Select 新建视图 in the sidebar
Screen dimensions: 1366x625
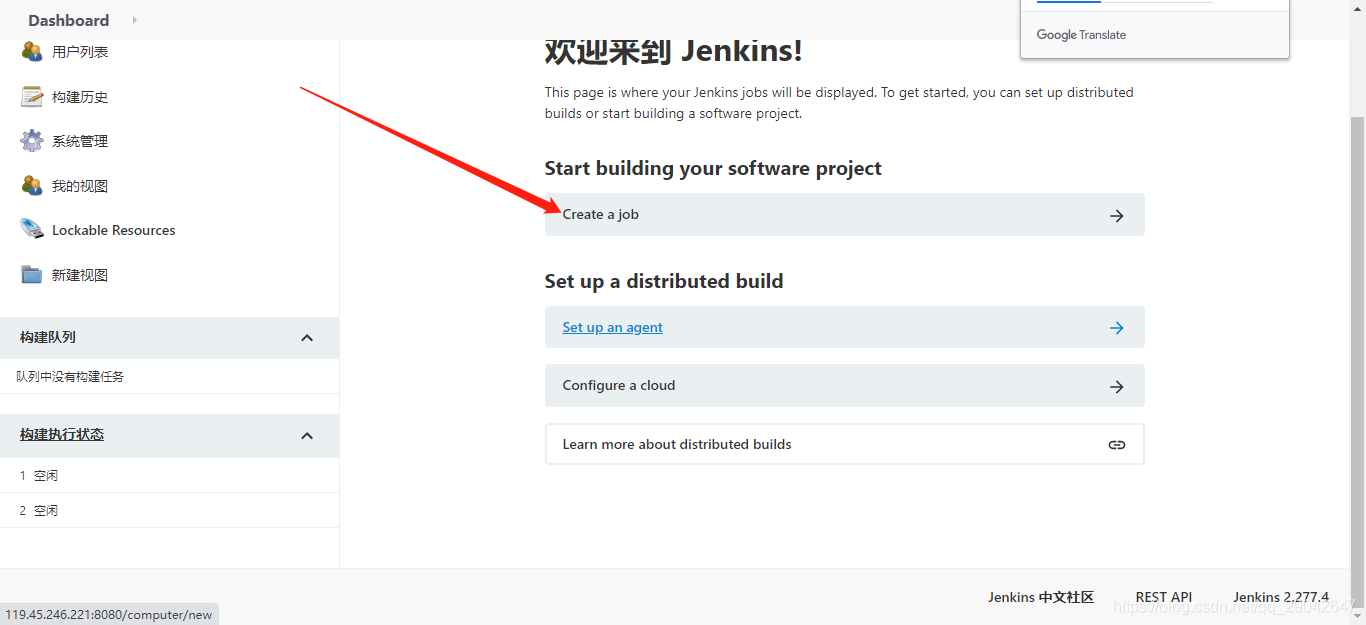coord(80,275)
